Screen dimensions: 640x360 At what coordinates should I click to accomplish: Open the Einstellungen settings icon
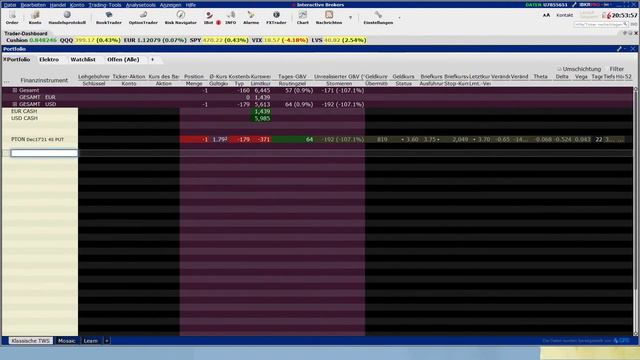378,18
